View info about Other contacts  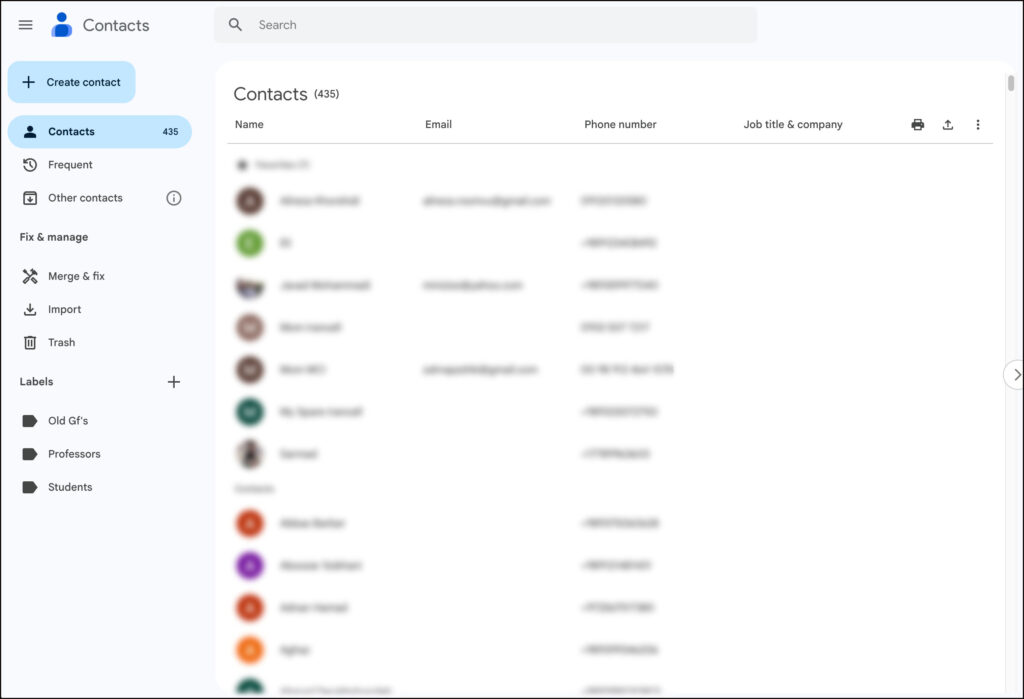click(x=174, y=198)
